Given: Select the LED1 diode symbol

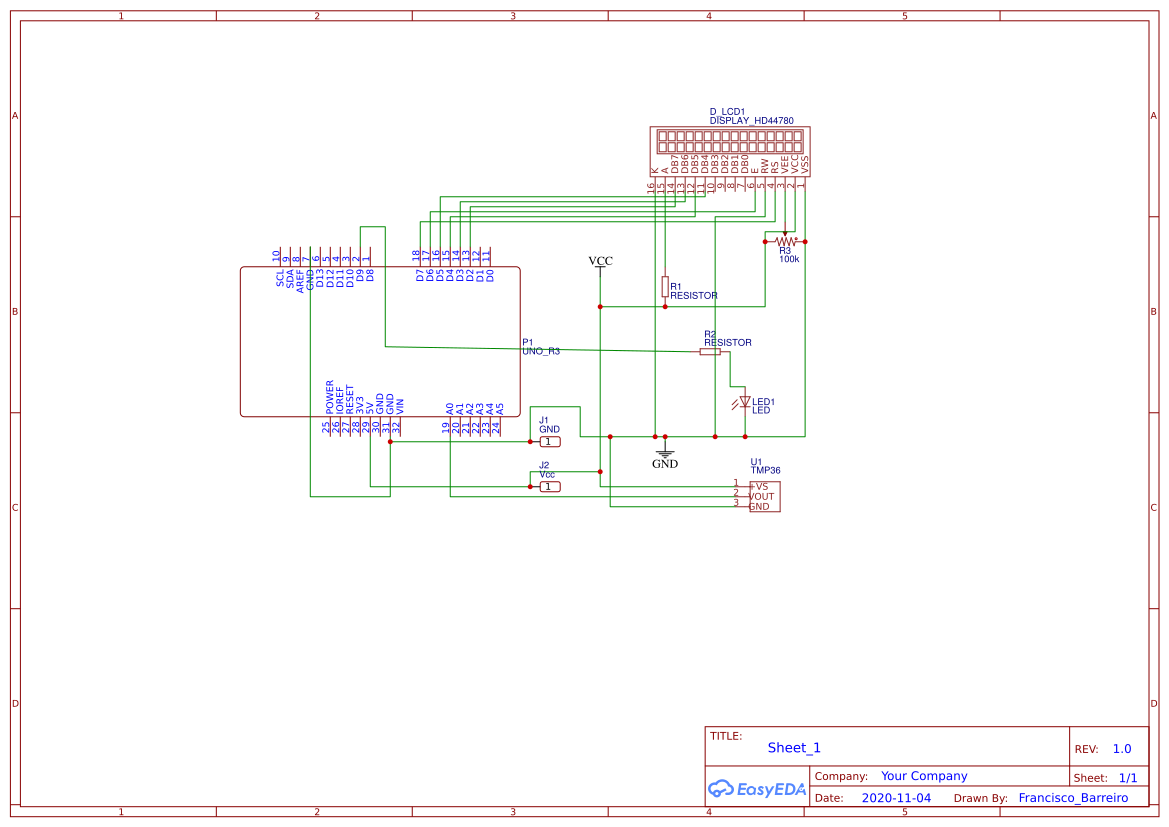Looking at the screenshot, I should (x=744, y=399).
